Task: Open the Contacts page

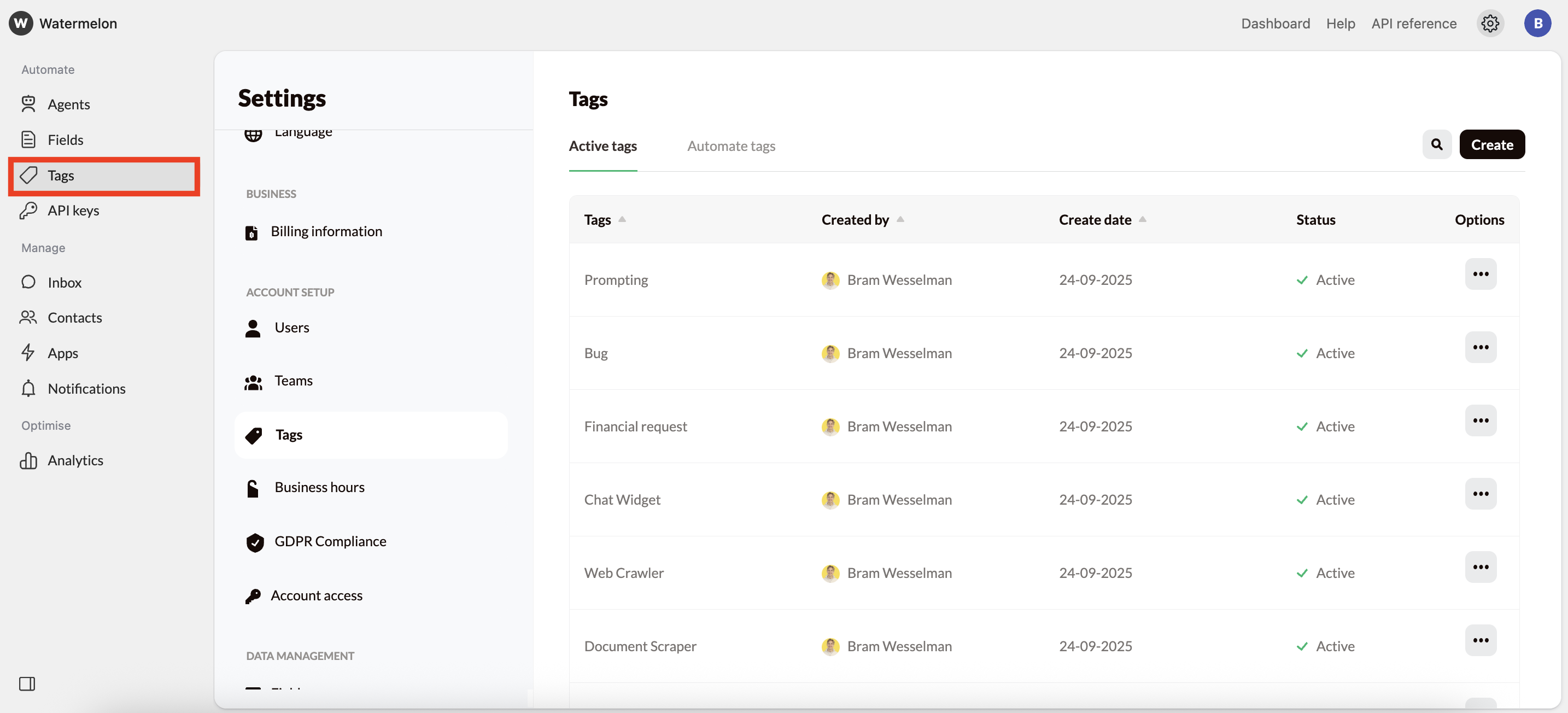Action: (x=75, y=317)
